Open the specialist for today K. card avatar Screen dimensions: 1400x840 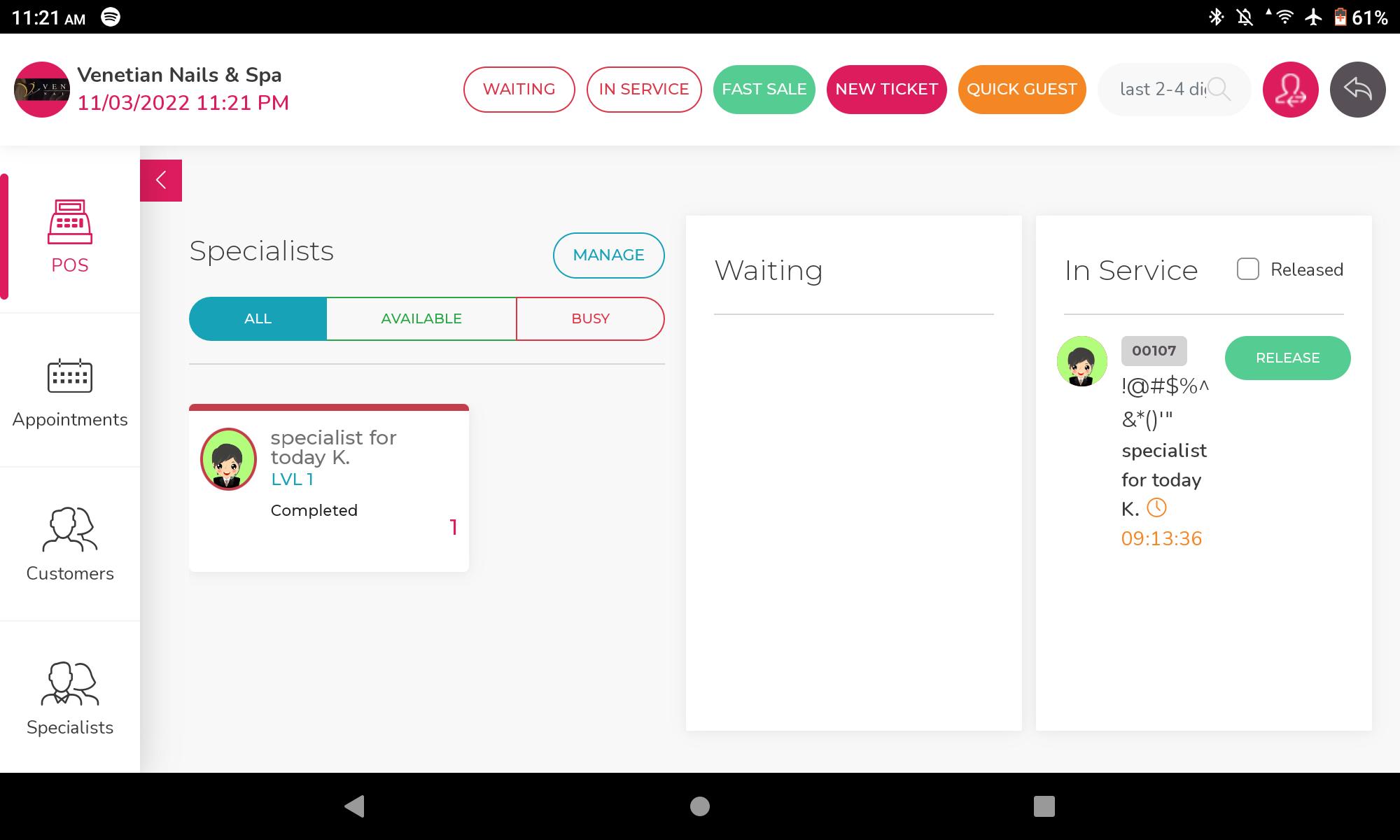click(228, 459)
